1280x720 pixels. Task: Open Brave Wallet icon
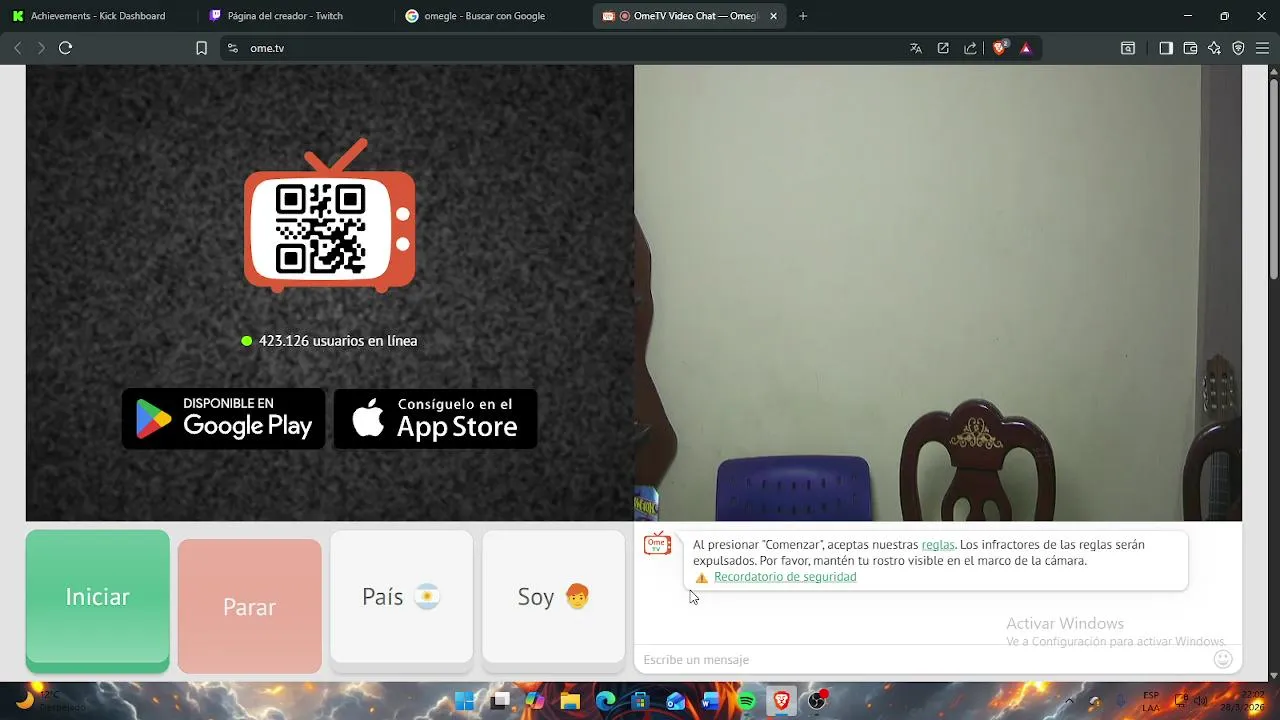[1190, 48]
